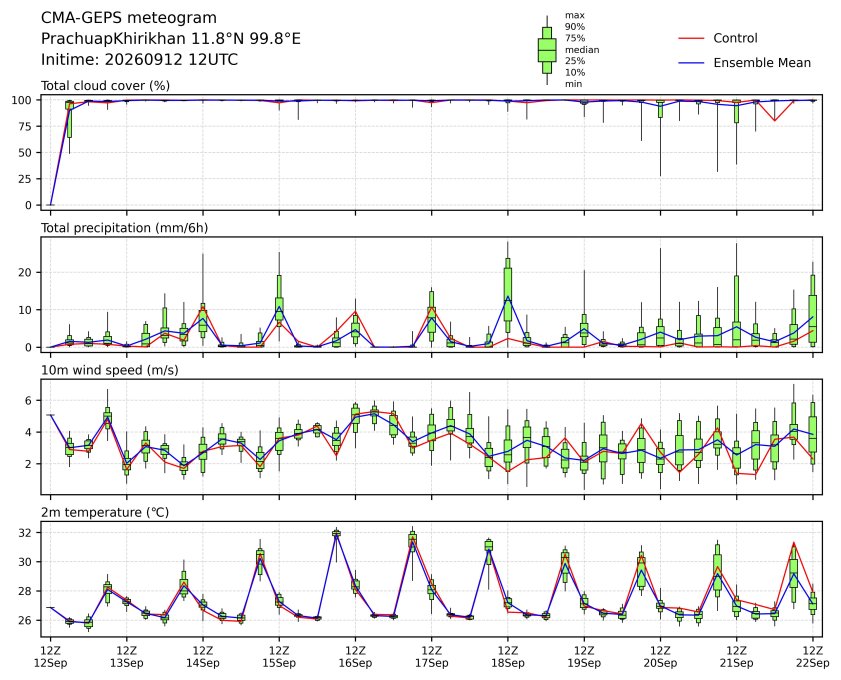Screen dimensions: 841x680
Task: Click the 32 tick on temperature axis
Action: pyautogui.click(x=26, y=533)
